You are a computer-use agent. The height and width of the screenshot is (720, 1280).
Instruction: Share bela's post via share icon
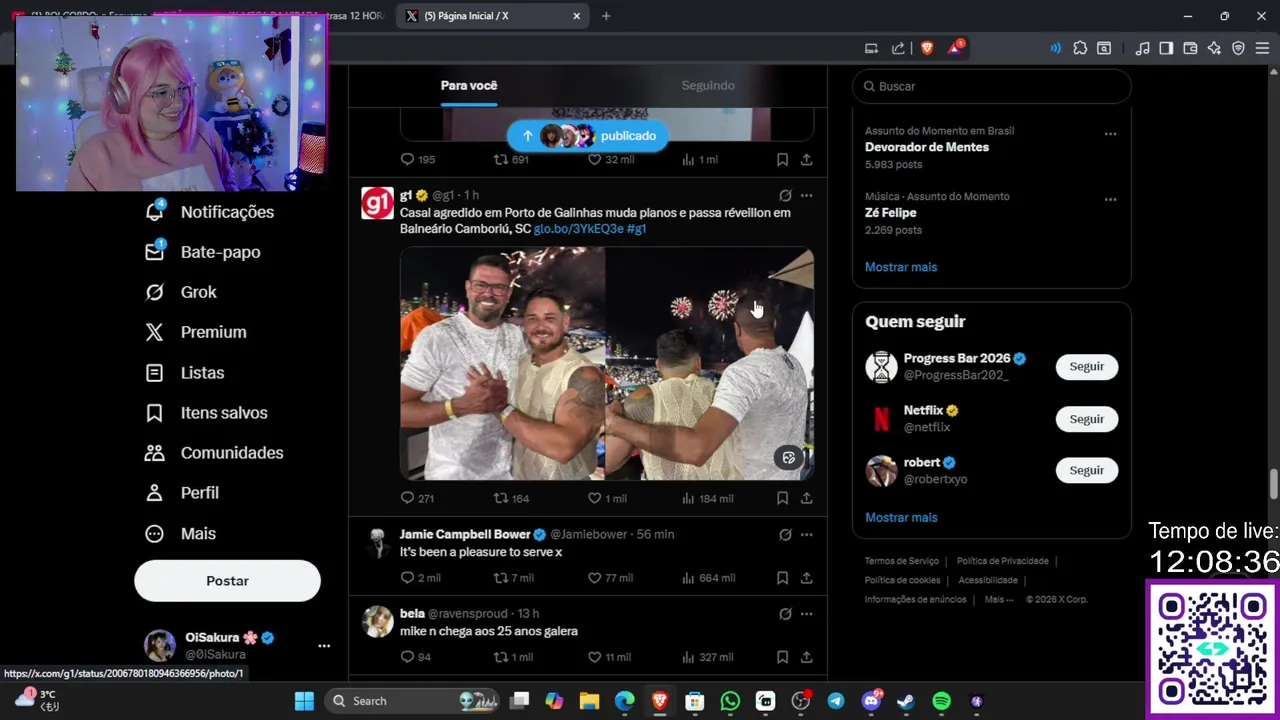[806, 657]
